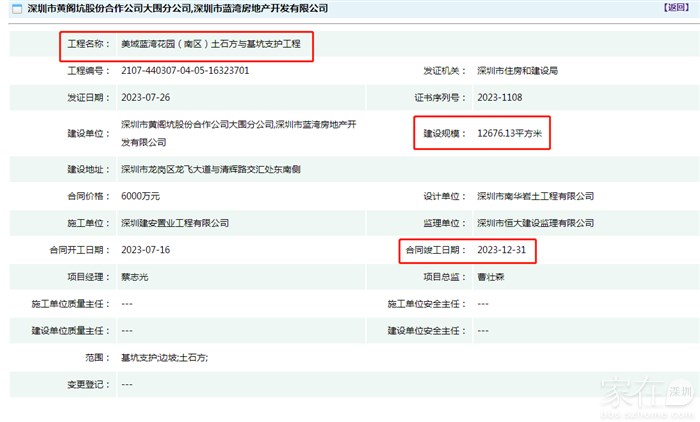700x422 pixels.
Task: Click the contractor 深圳建安置业工程有限公司
Action: pyautogui.click(x=176, y=222)
